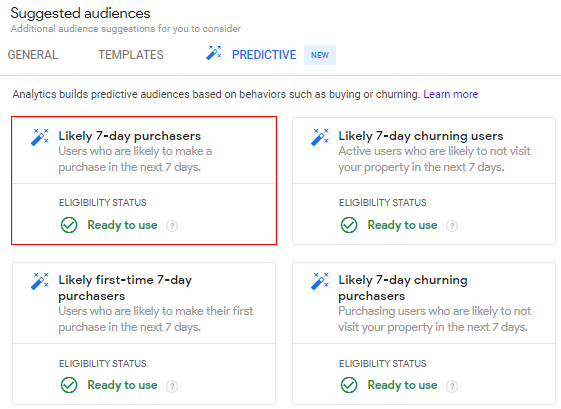The image size is (561, 409).
Task: Click wand icon on 7-day churning purchasers card
Action: point(320,281)
